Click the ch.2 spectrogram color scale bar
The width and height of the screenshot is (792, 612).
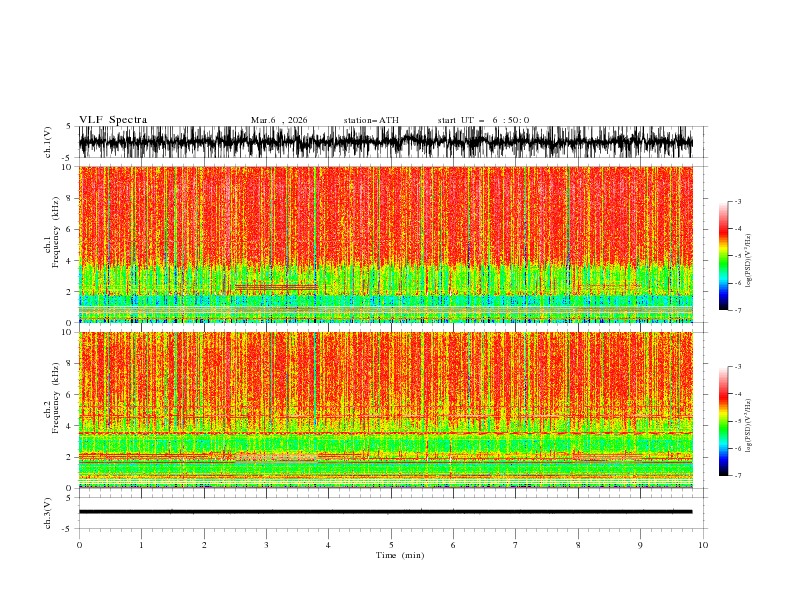click(x=723, y=421)
